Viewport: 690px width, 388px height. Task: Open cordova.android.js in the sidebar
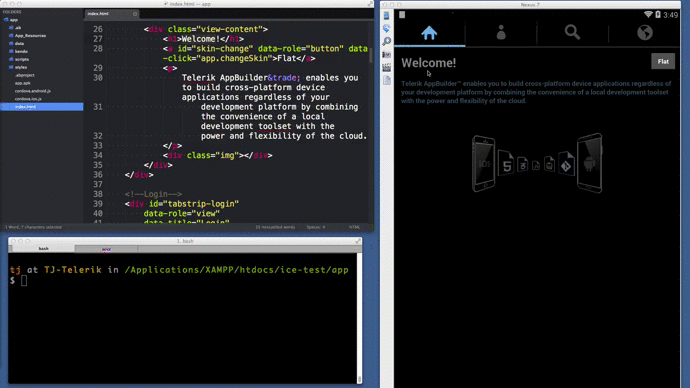click(x=33, y=91)
